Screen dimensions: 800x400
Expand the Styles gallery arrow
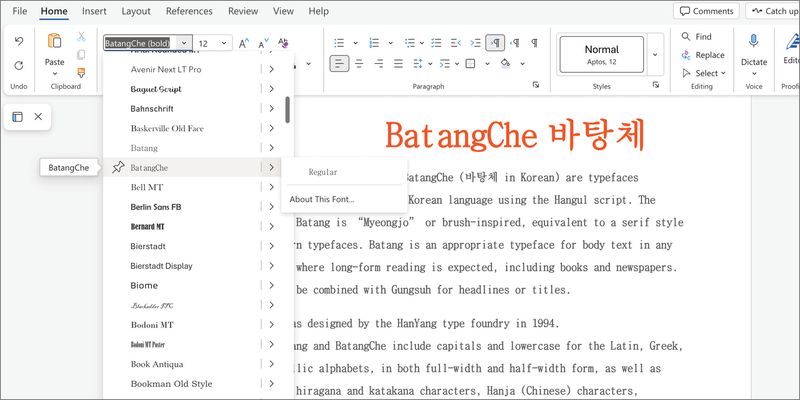point(655,55)
